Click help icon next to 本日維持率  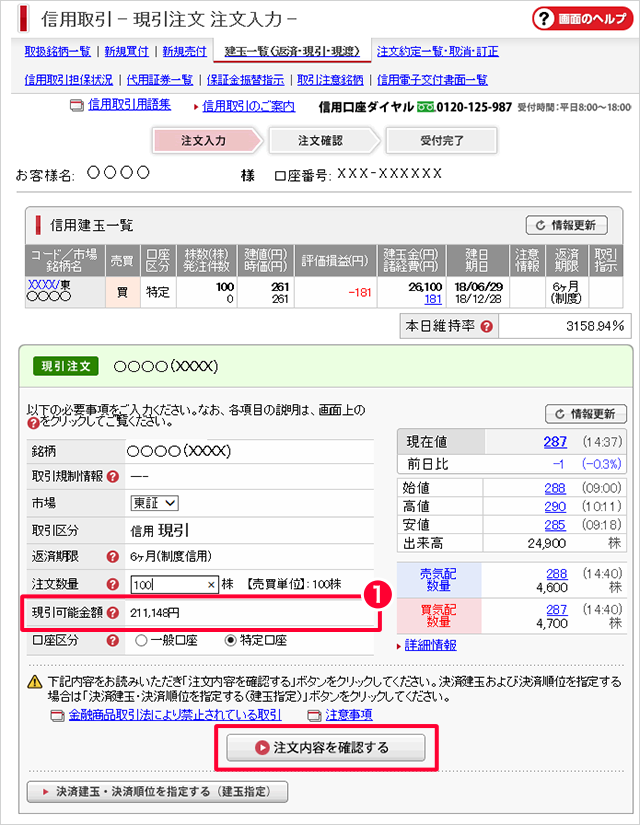coord(486,327)
